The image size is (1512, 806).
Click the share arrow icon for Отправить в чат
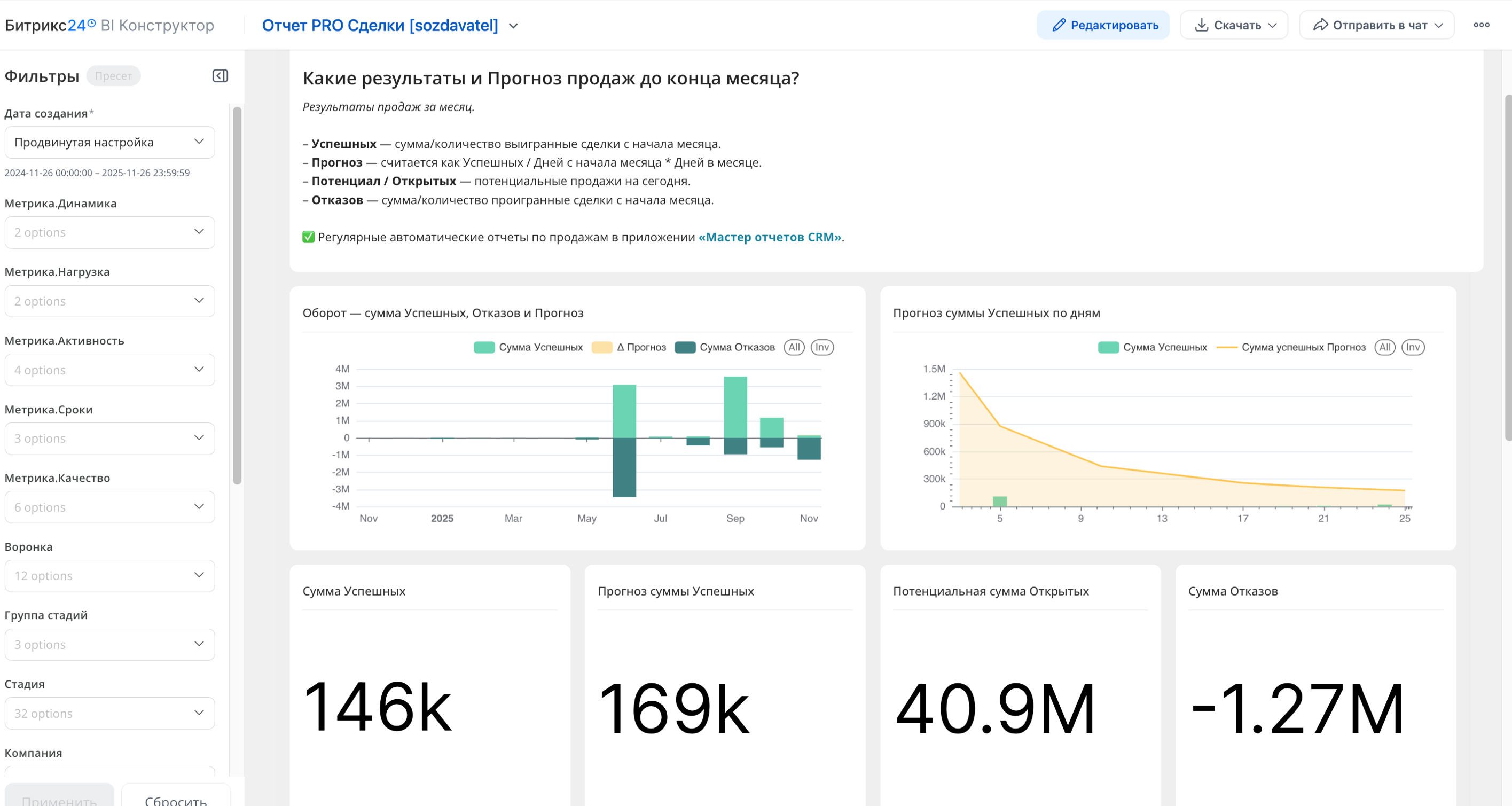pyautogui.click(x=1320, y=25)
